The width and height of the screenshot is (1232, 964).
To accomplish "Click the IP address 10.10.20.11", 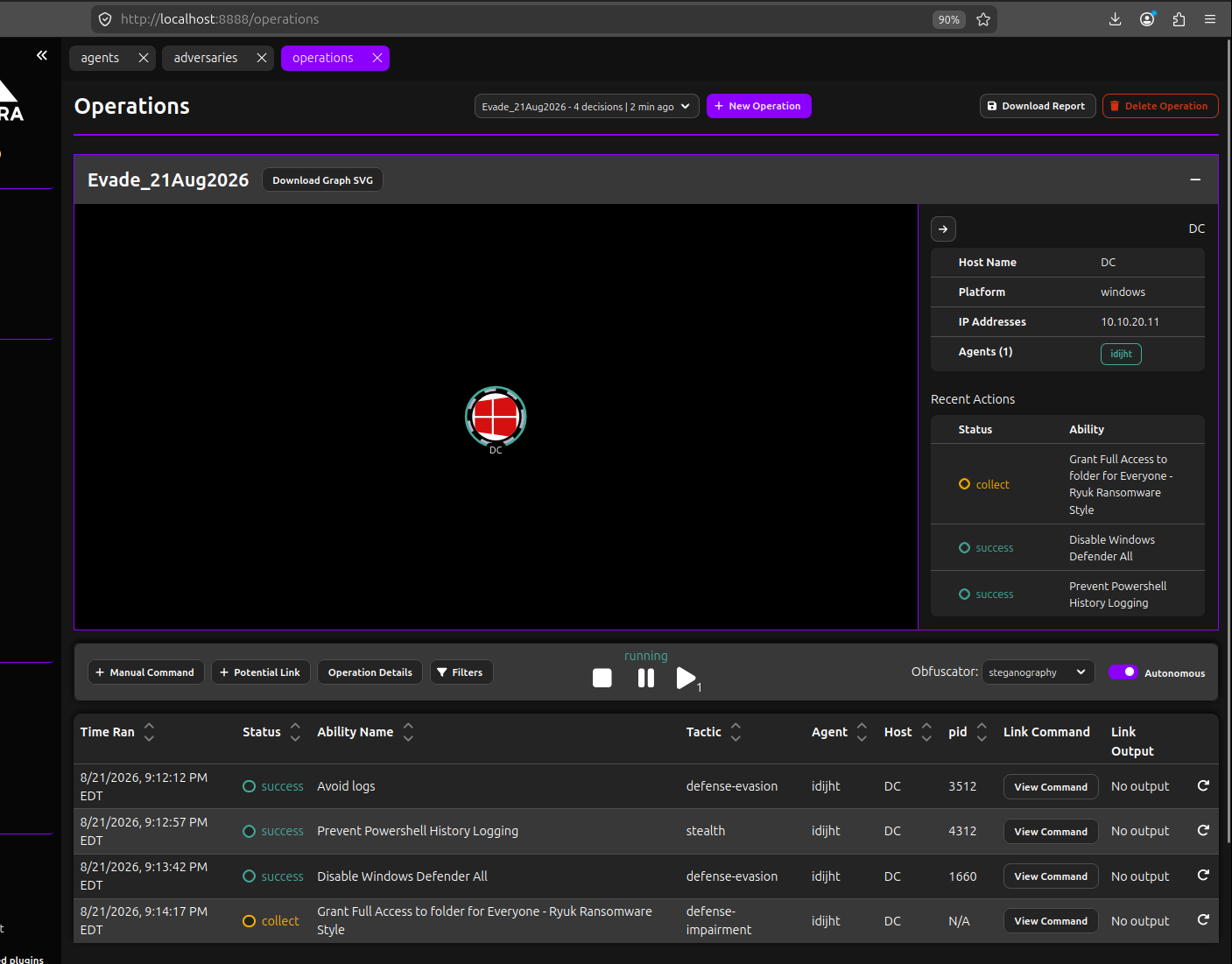I will pyautogui.click(x=1130, y=322).
